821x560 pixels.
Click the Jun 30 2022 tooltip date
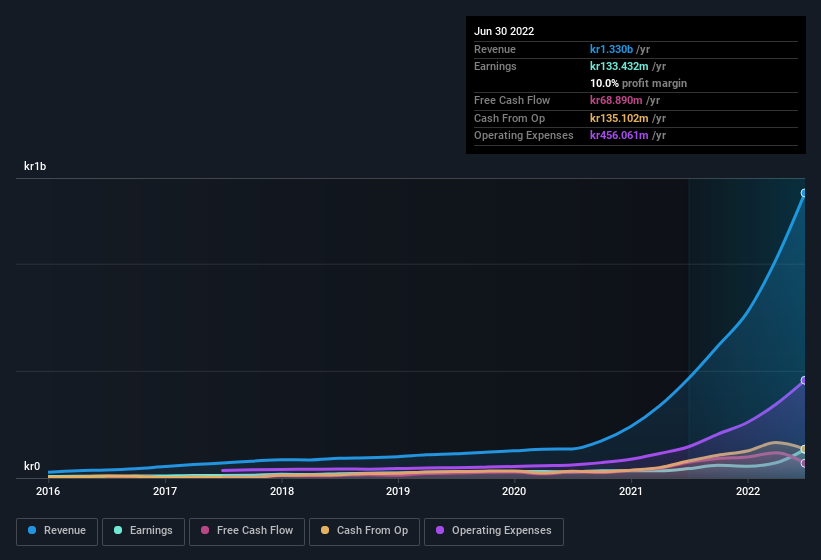[504, 31]
